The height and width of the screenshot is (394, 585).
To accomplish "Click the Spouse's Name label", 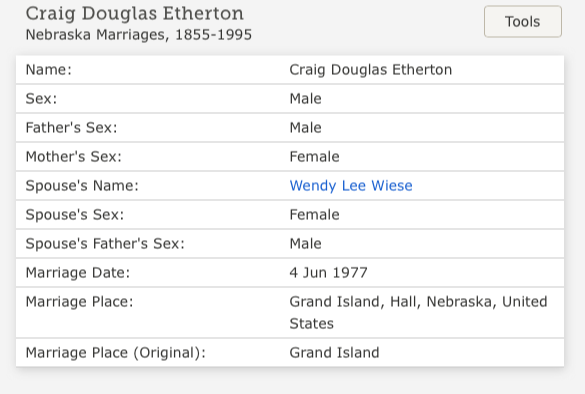I will coord(82,186).
